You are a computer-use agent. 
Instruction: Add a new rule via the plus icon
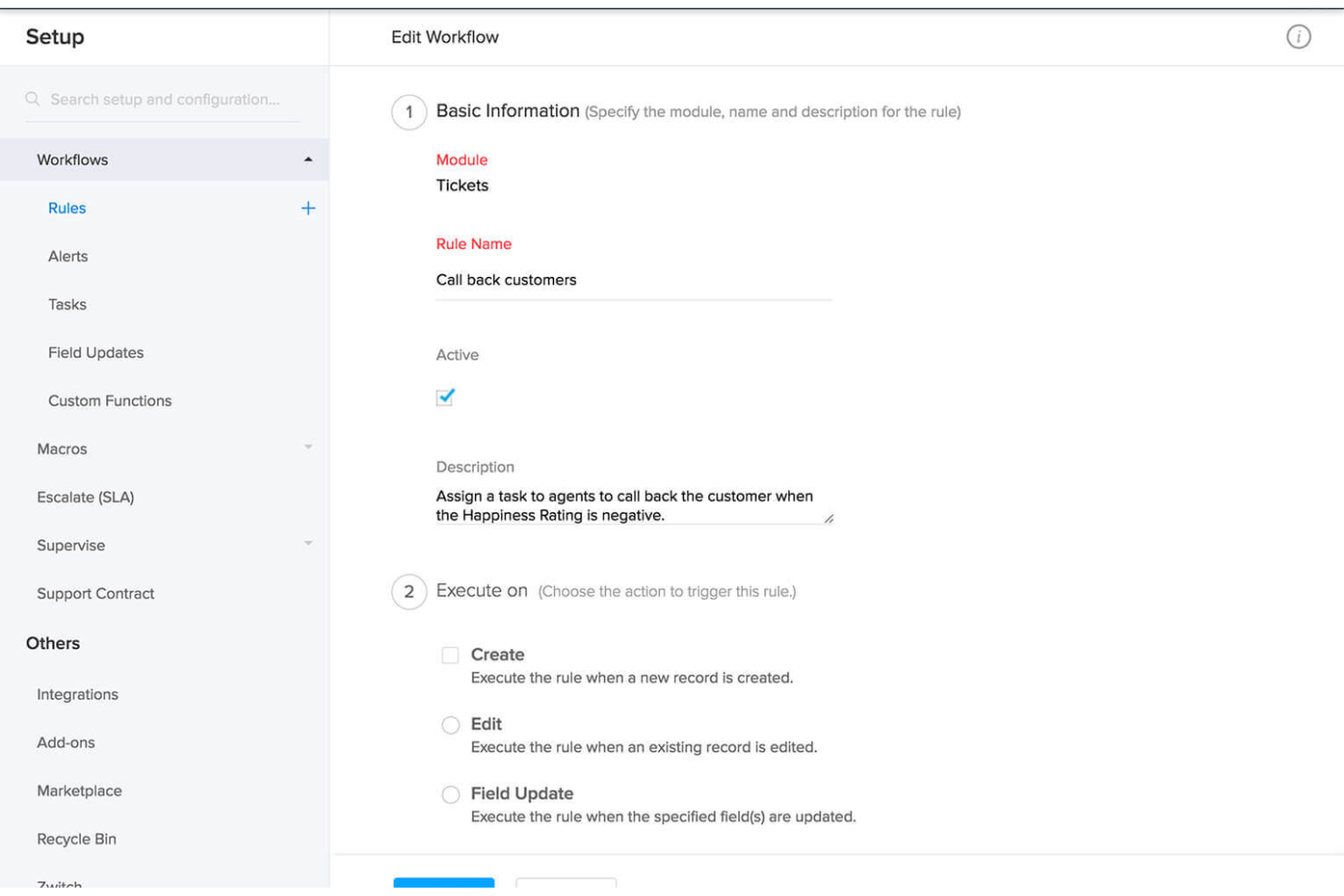coord(308,208)
